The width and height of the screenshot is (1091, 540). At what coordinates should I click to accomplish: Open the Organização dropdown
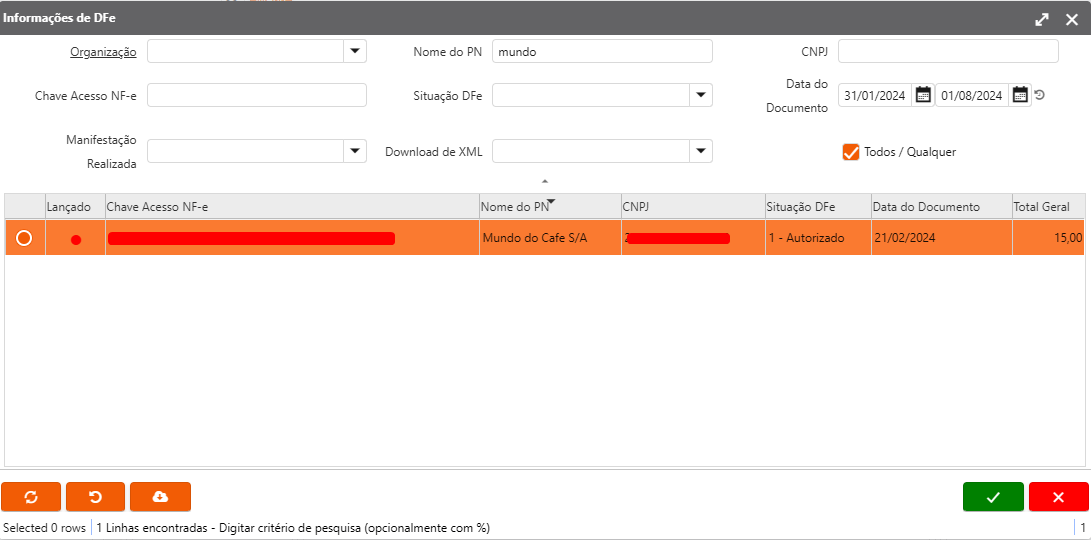[355, 51]
